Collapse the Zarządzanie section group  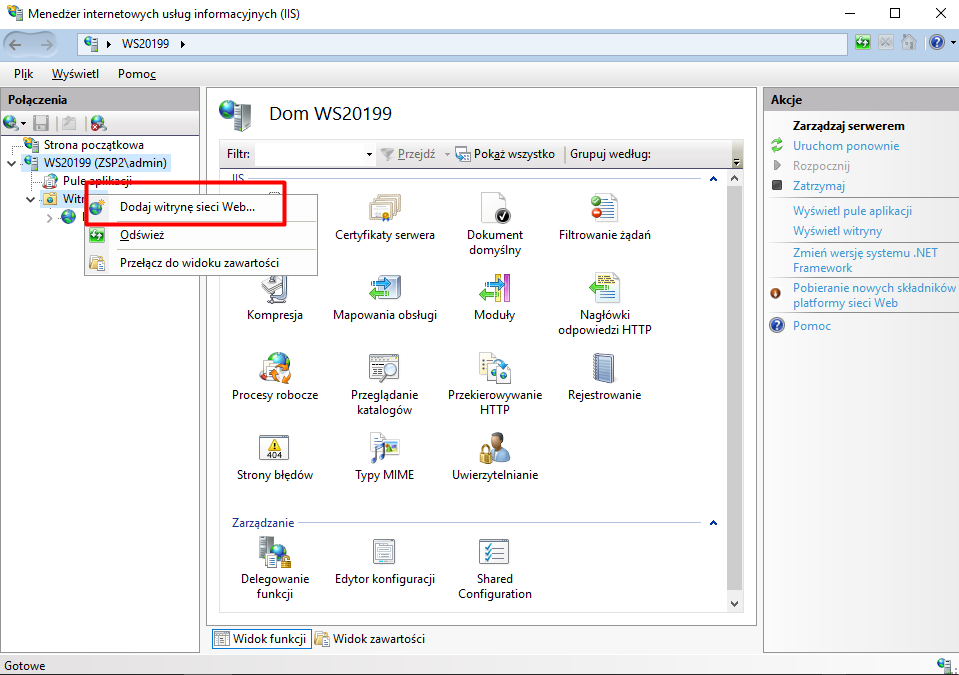coord(713,523)
